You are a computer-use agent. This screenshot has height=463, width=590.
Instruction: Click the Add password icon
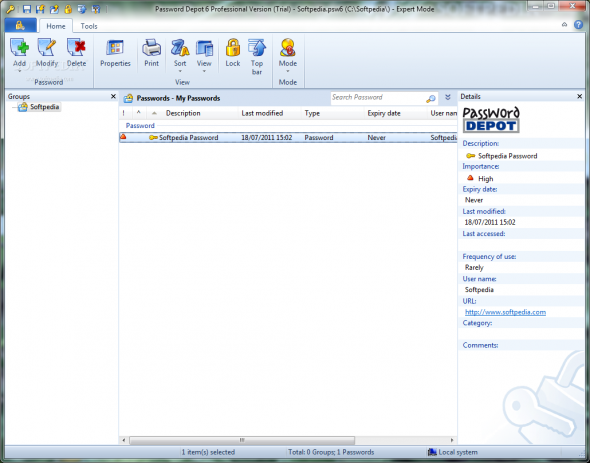pyautogui.click(x=20, y=48)
